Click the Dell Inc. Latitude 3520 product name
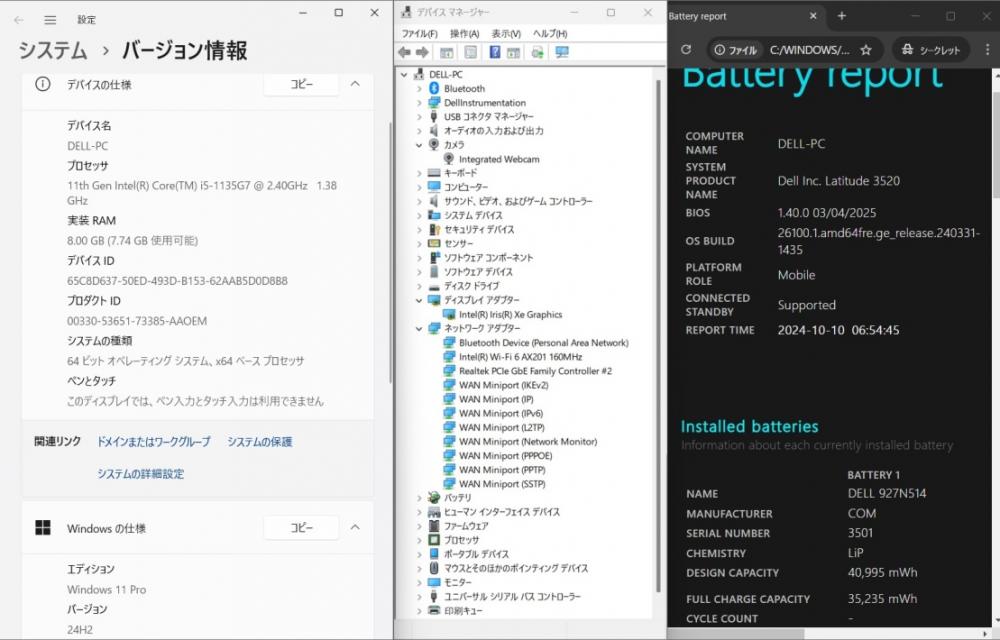1000x640 pixels. 839,180
